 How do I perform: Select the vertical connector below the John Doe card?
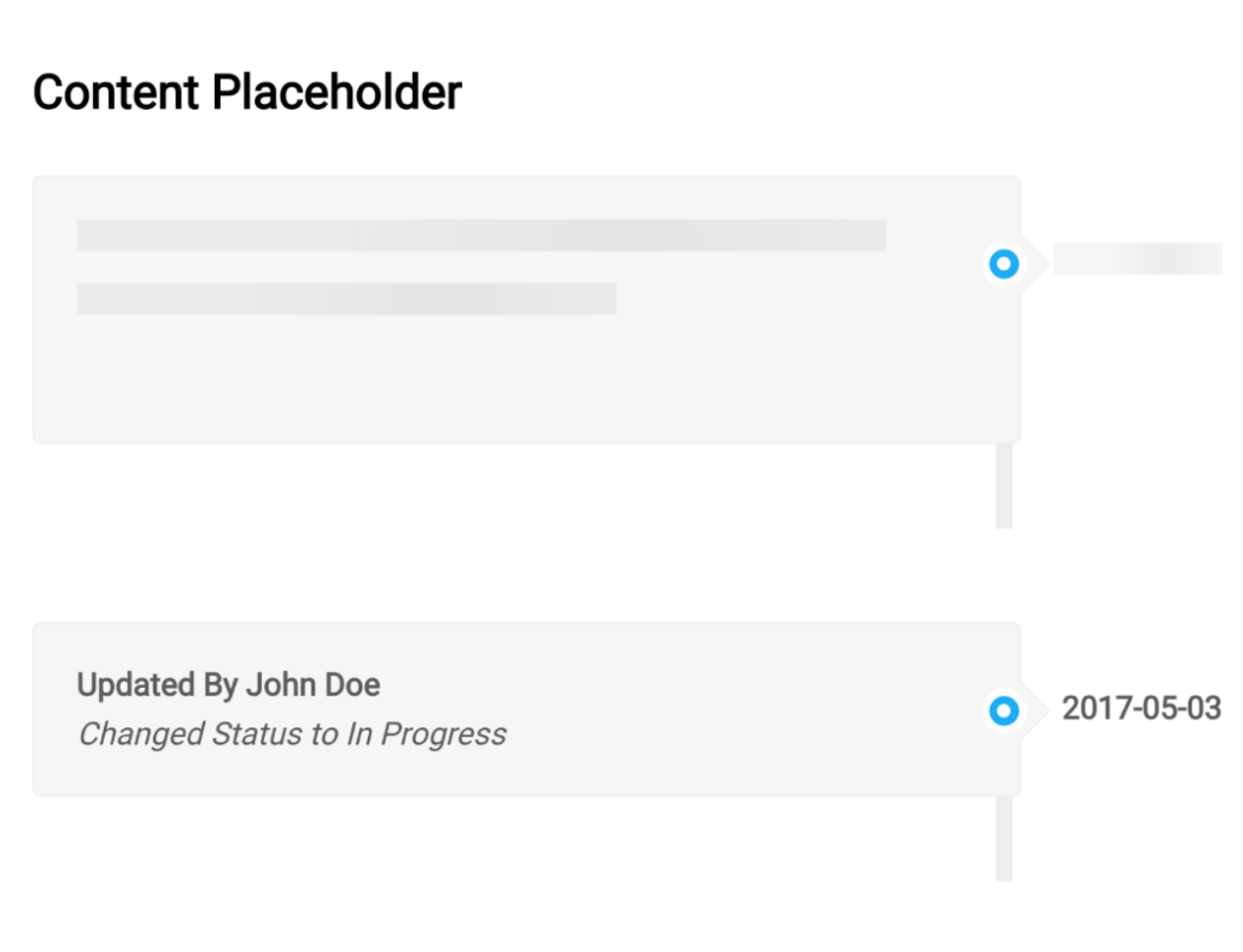coord(1004,838)
